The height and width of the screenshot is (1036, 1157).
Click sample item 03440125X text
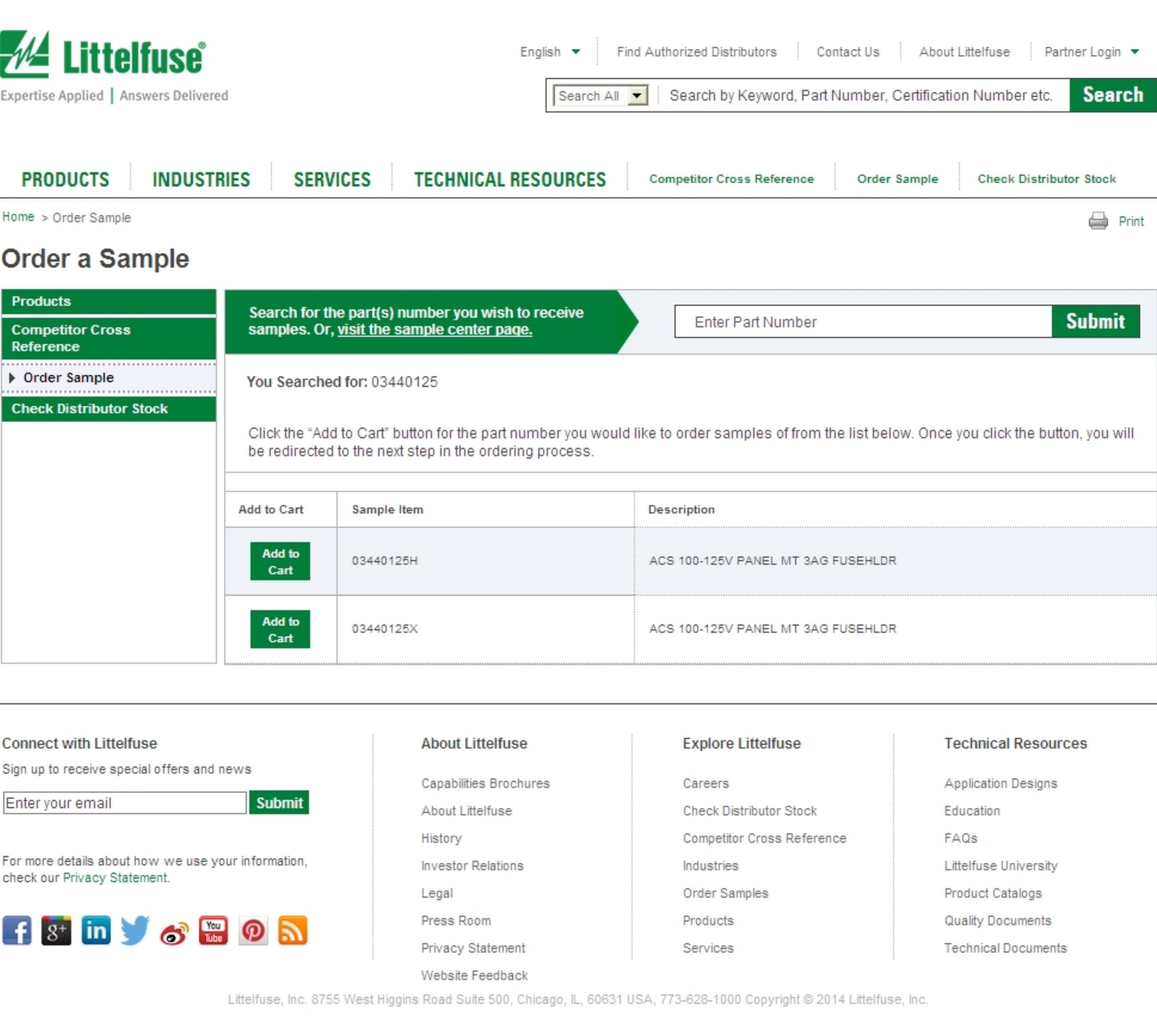click(x=385, y=628)
